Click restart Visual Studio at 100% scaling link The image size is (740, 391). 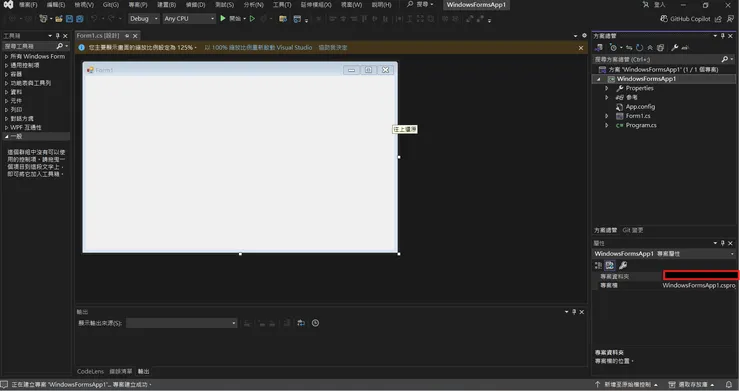tap(258, 48)
